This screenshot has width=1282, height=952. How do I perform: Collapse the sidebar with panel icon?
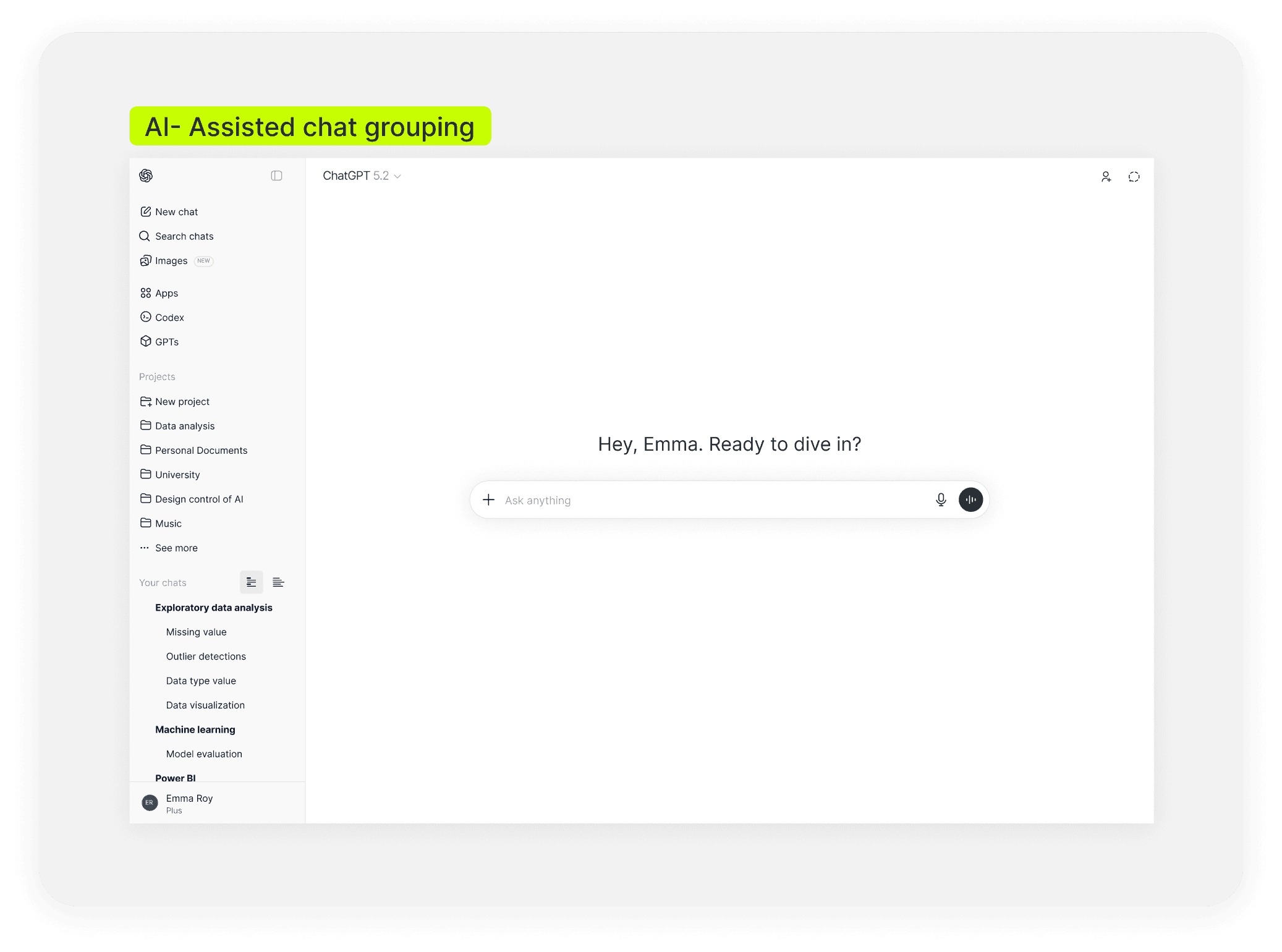pyautogui.click(x=276, y=176)
